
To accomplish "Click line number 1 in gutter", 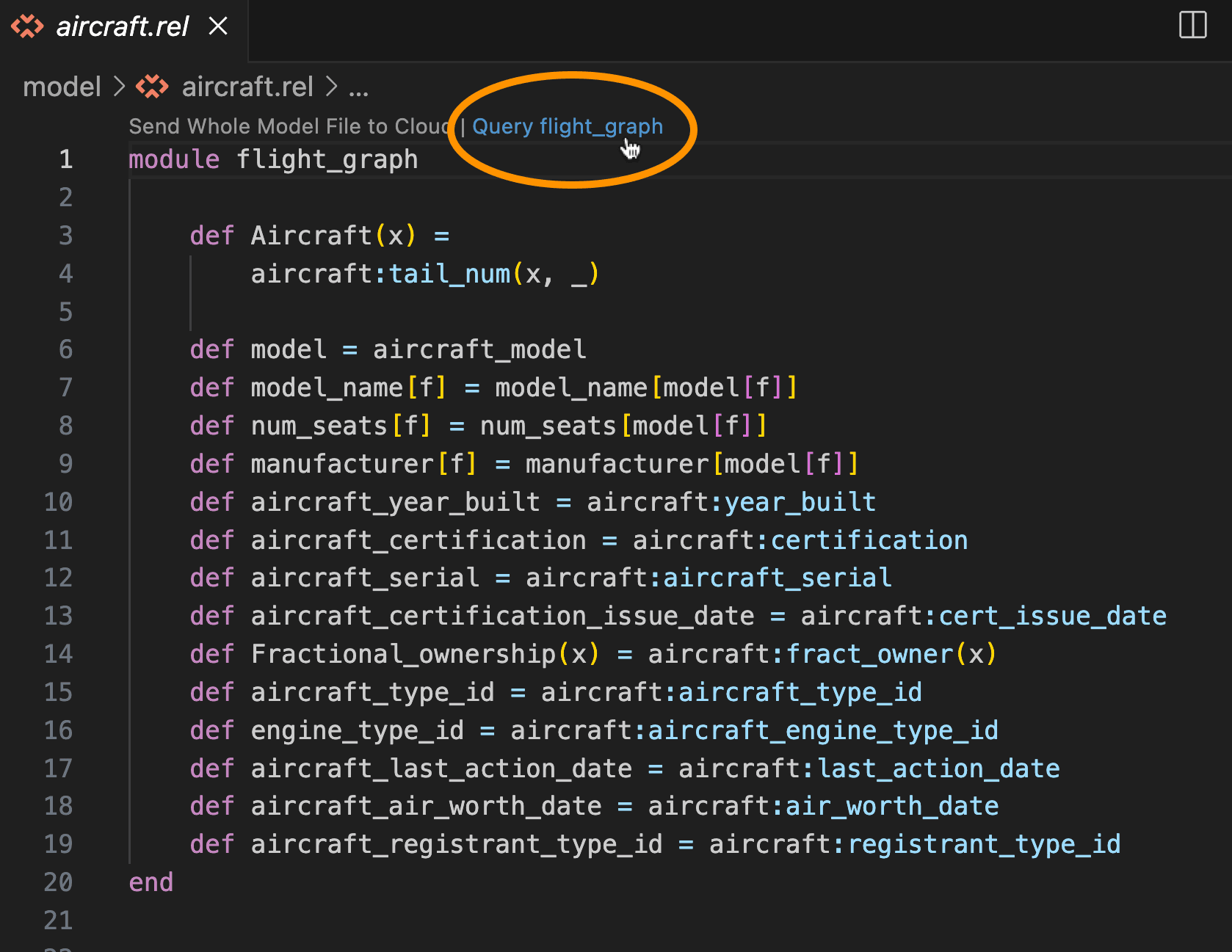I will point(66,159).
